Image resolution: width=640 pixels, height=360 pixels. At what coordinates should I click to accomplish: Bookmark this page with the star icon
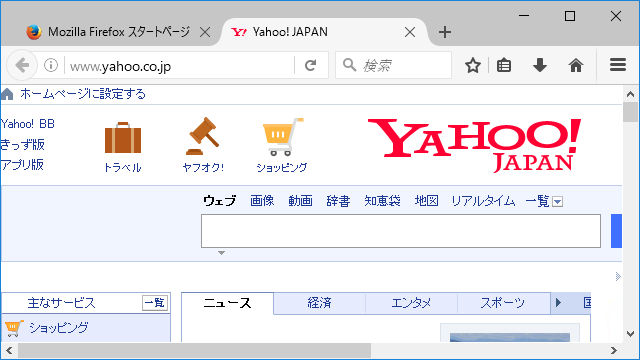473,65
